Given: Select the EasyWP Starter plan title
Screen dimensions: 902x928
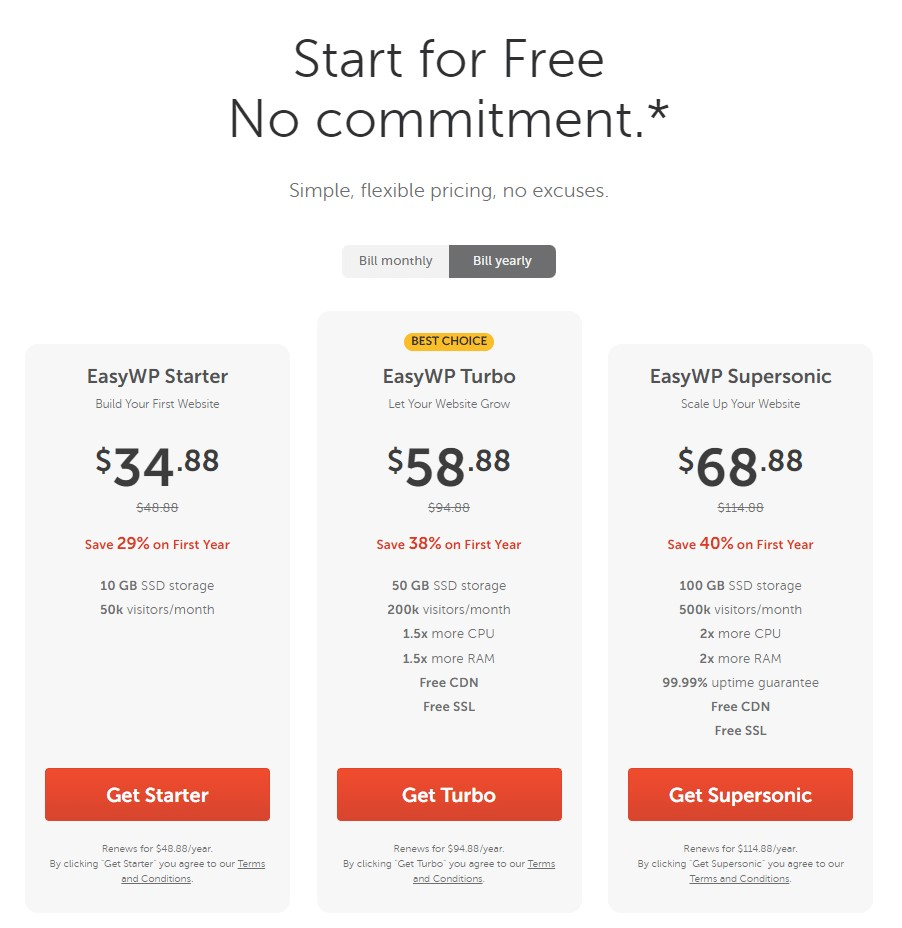Looking at the screenshot, I should pos(157,376).
